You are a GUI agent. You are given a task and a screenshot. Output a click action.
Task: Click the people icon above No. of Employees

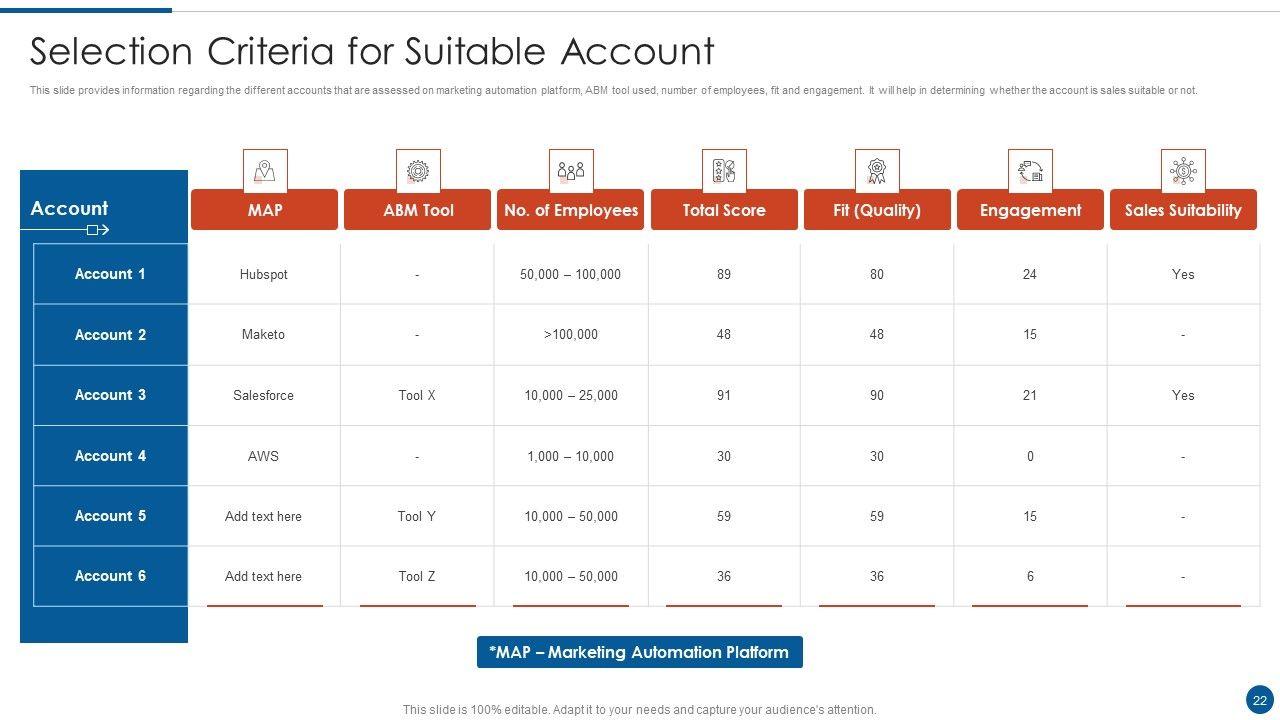pyautogui.click(x=571, y=171)
